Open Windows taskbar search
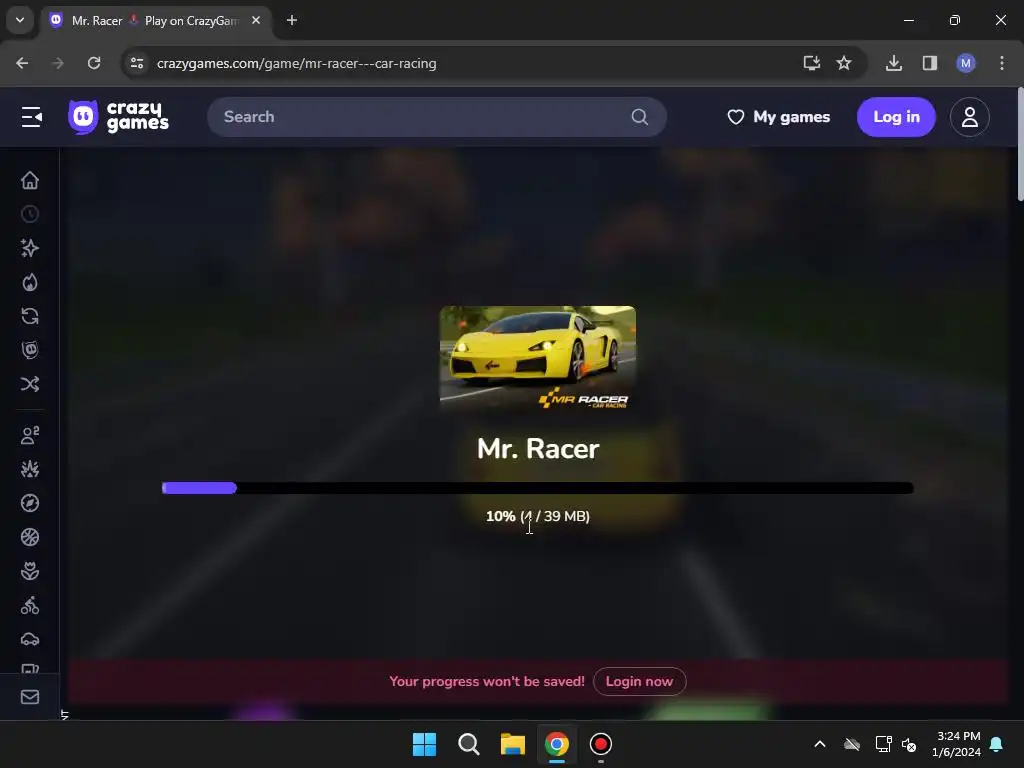The image size is (1024, 768). click(x=468, y=744)
